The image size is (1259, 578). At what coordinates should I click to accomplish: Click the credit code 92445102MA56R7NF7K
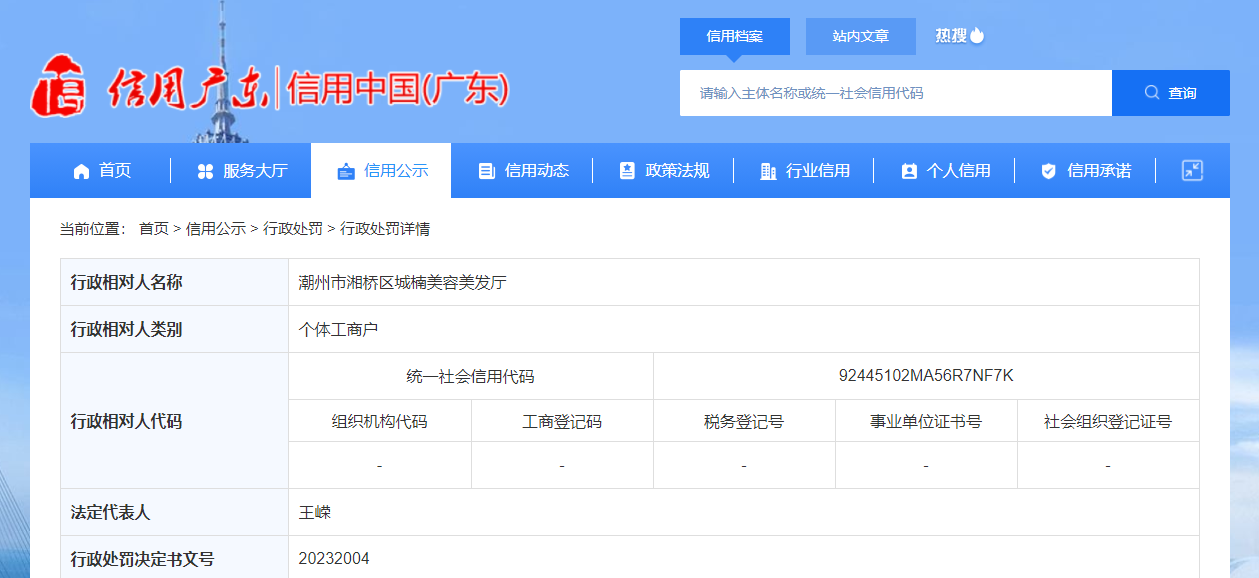(x=926, y=376)
